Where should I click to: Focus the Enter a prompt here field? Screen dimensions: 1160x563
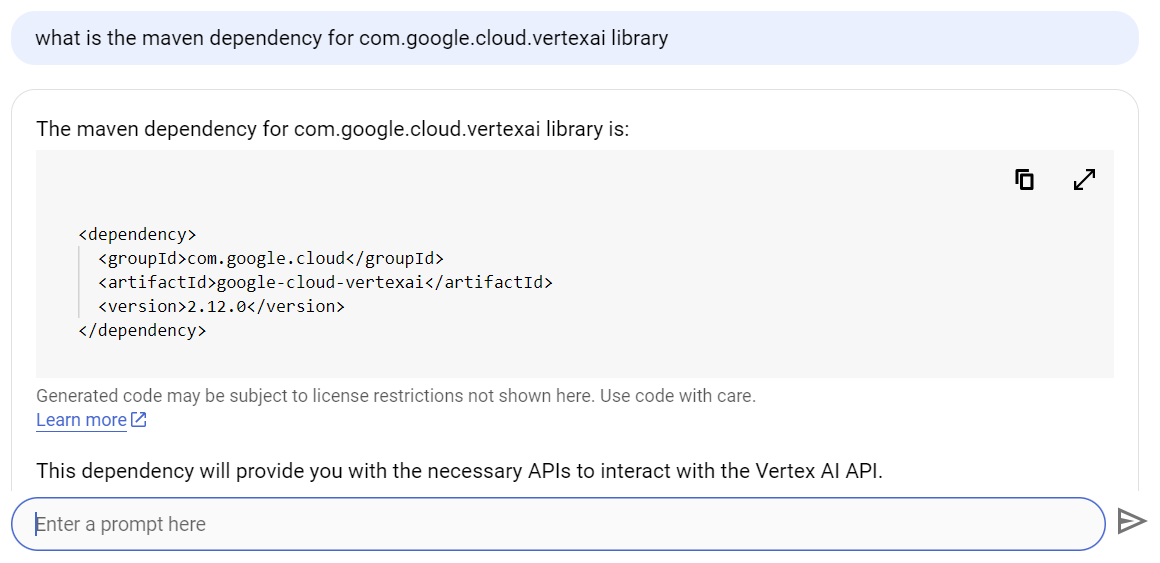click(x=558, y=524)
